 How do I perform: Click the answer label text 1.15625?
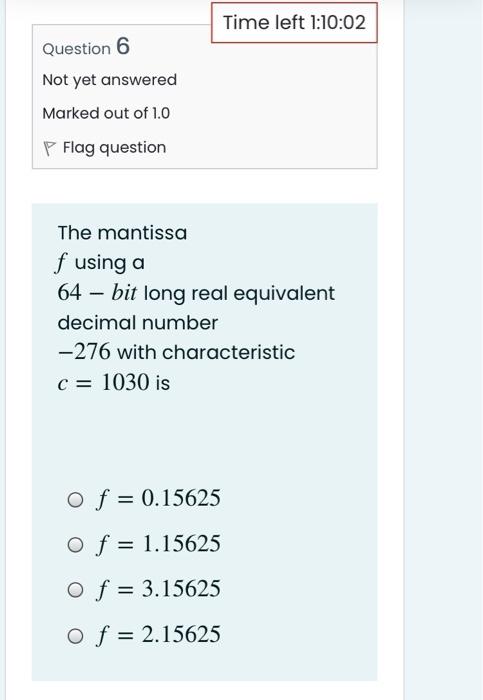181,543
